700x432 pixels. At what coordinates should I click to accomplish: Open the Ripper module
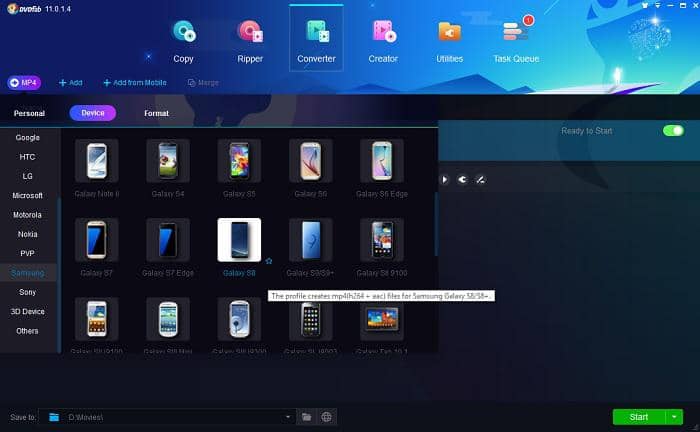(250, 42)
